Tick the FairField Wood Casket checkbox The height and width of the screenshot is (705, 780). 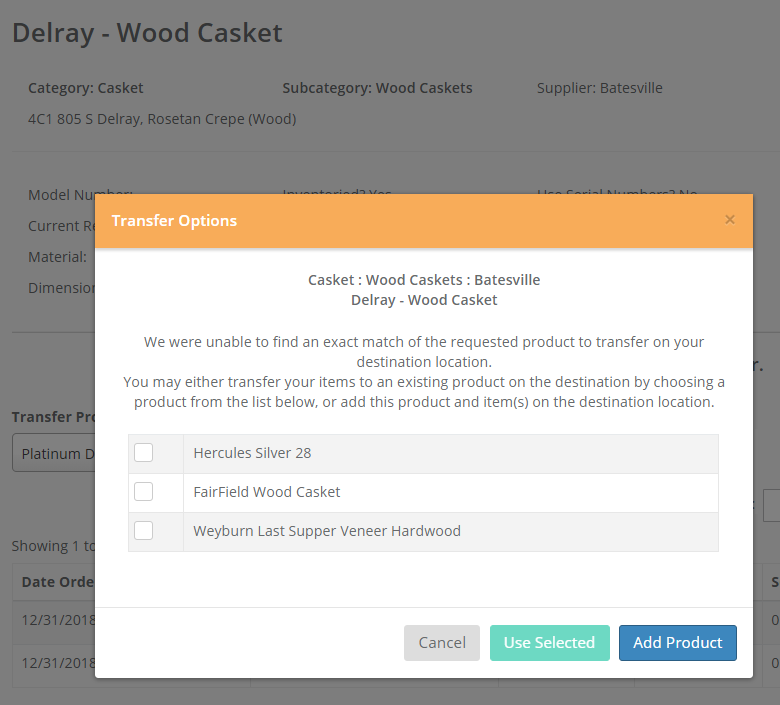[144, 492]
